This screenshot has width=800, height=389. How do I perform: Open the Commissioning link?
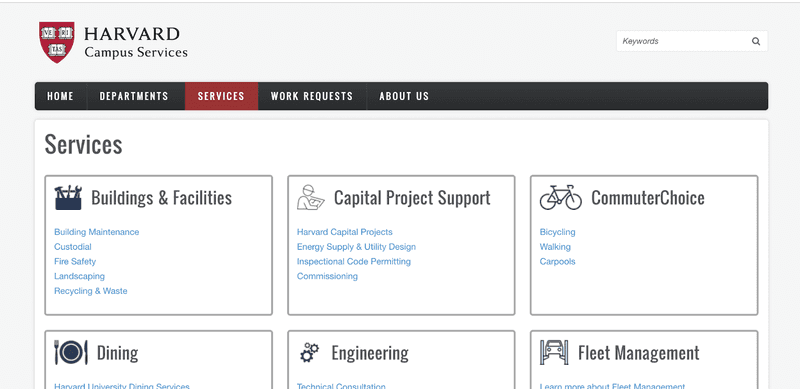click(x=328, y=276)
